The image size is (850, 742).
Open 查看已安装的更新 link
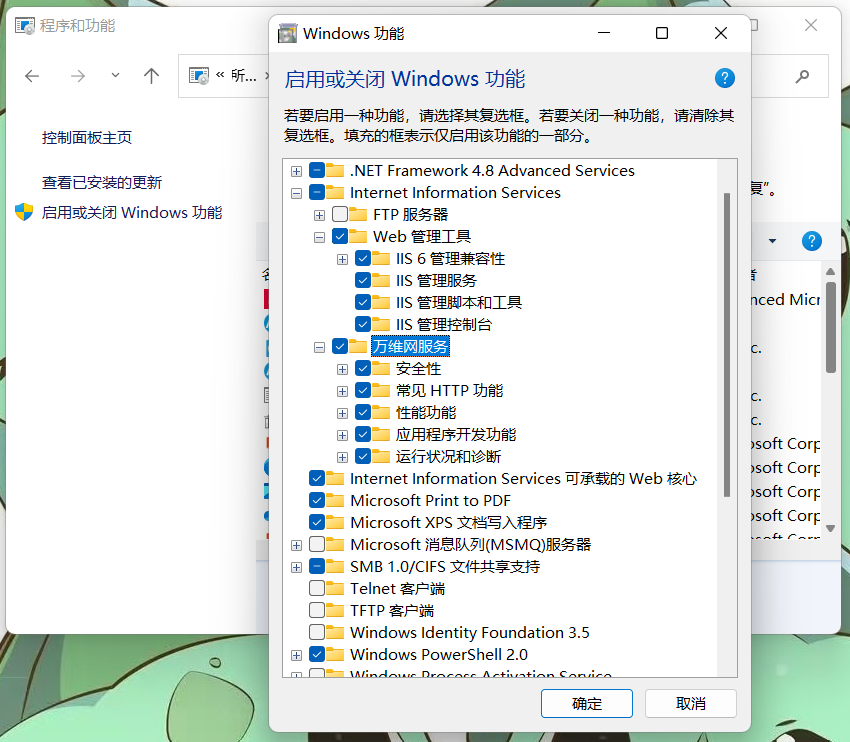pyautogui.click(x=102, y=183)
